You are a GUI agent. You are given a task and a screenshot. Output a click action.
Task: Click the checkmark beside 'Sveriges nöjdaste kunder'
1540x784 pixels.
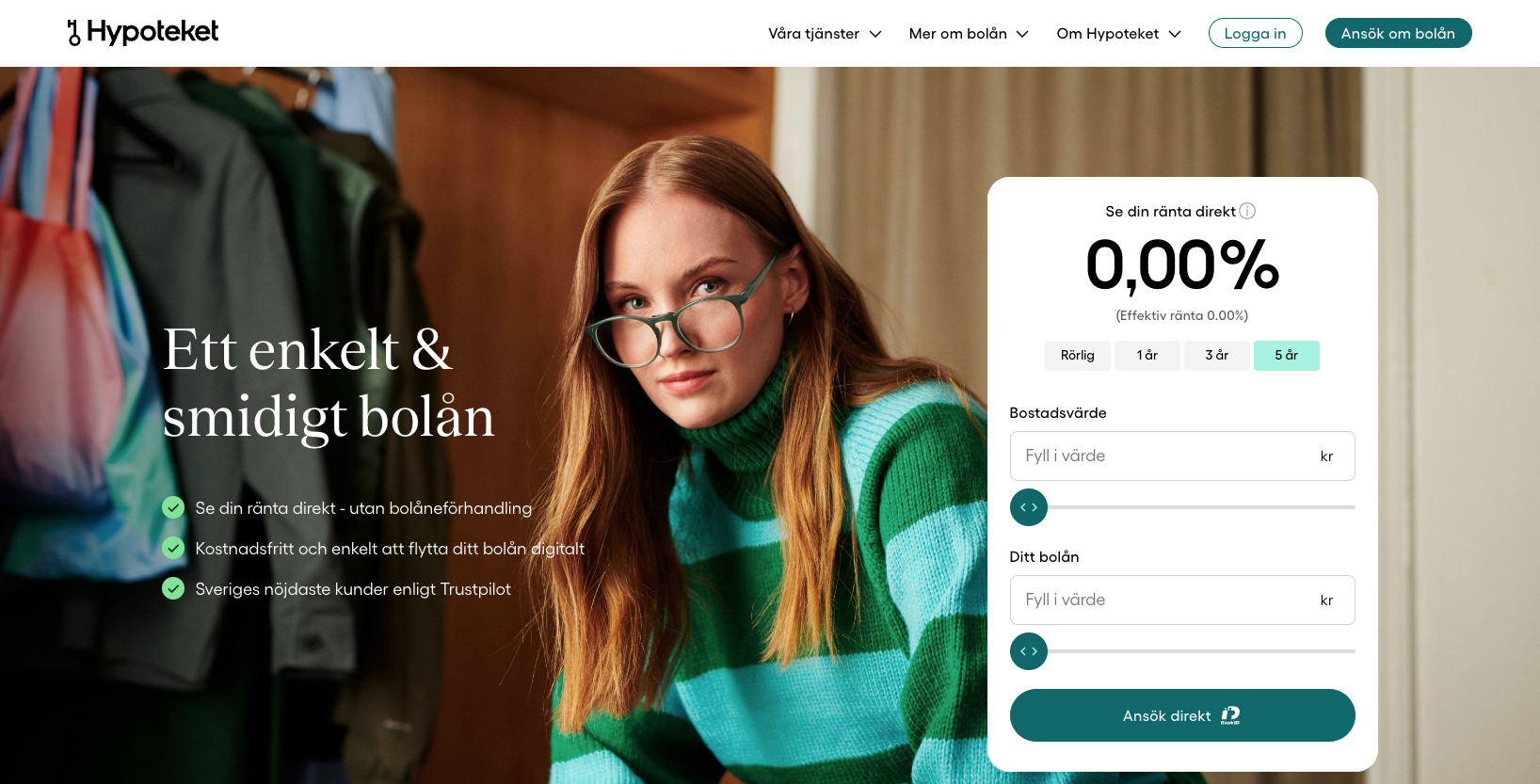(173, 588)
